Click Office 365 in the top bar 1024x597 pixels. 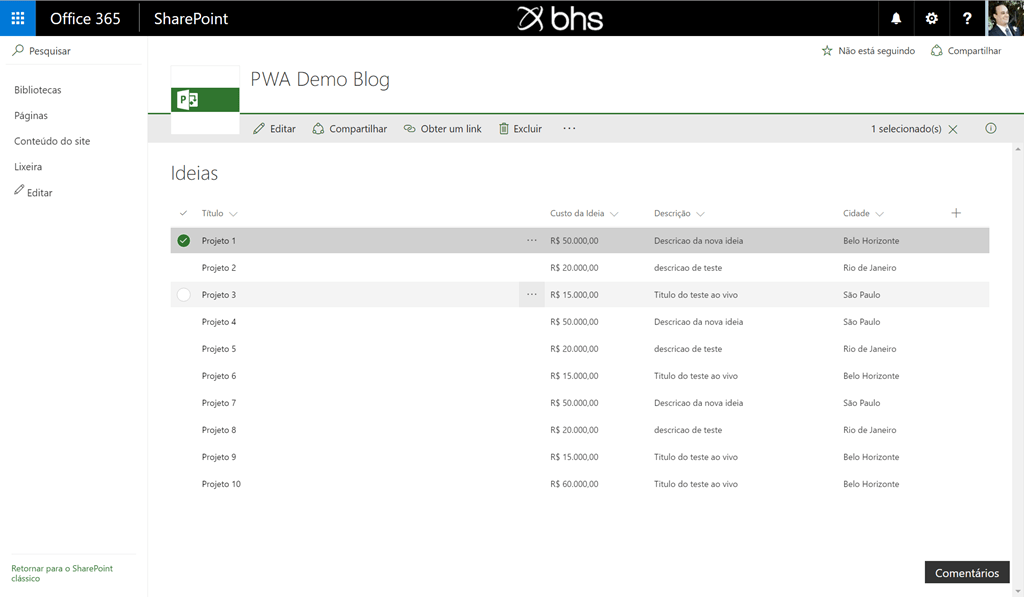(86, 18)
